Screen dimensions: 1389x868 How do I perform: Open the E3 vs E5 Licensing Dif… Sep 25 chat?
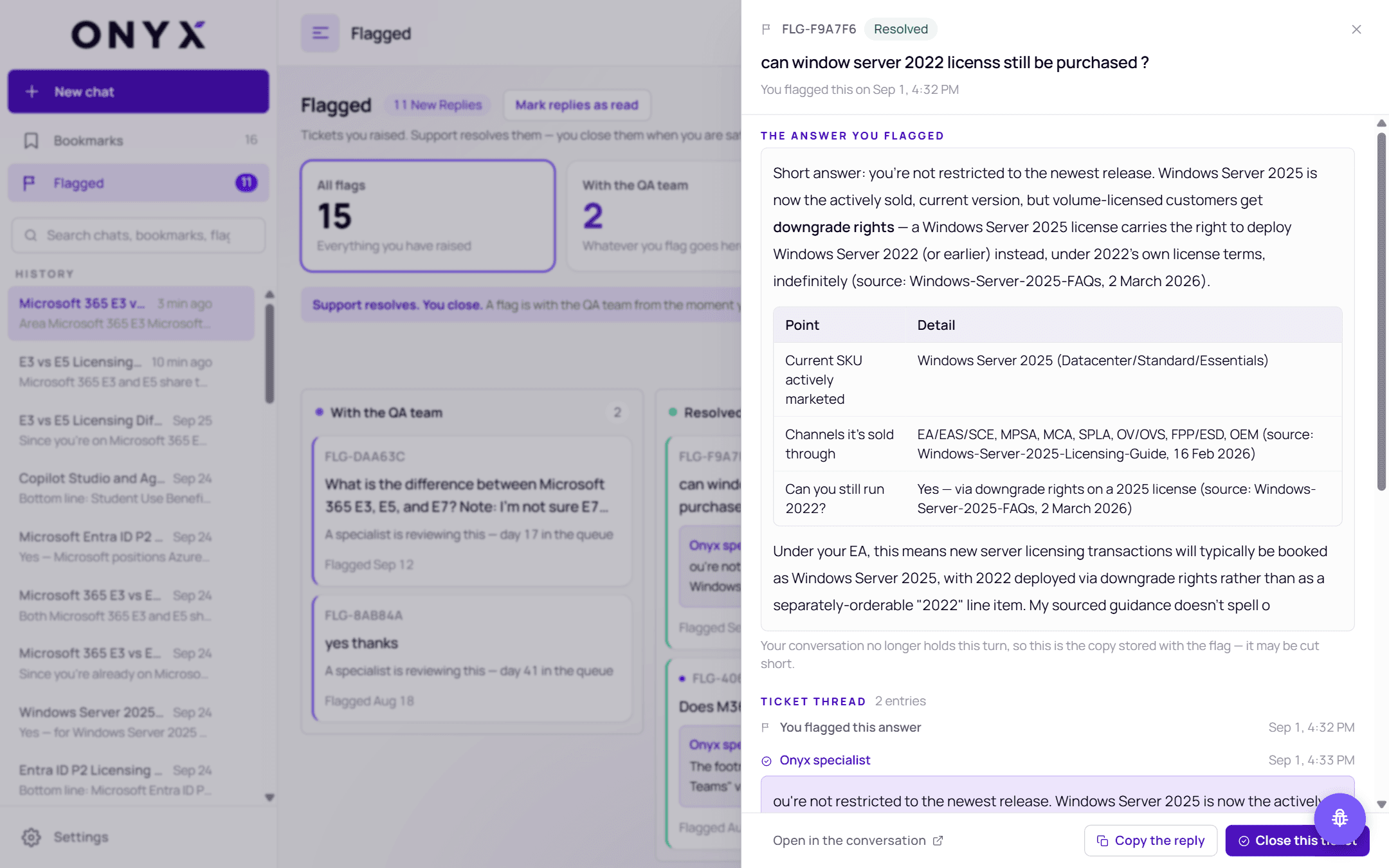pyautogui.click(x=131, y=430)
